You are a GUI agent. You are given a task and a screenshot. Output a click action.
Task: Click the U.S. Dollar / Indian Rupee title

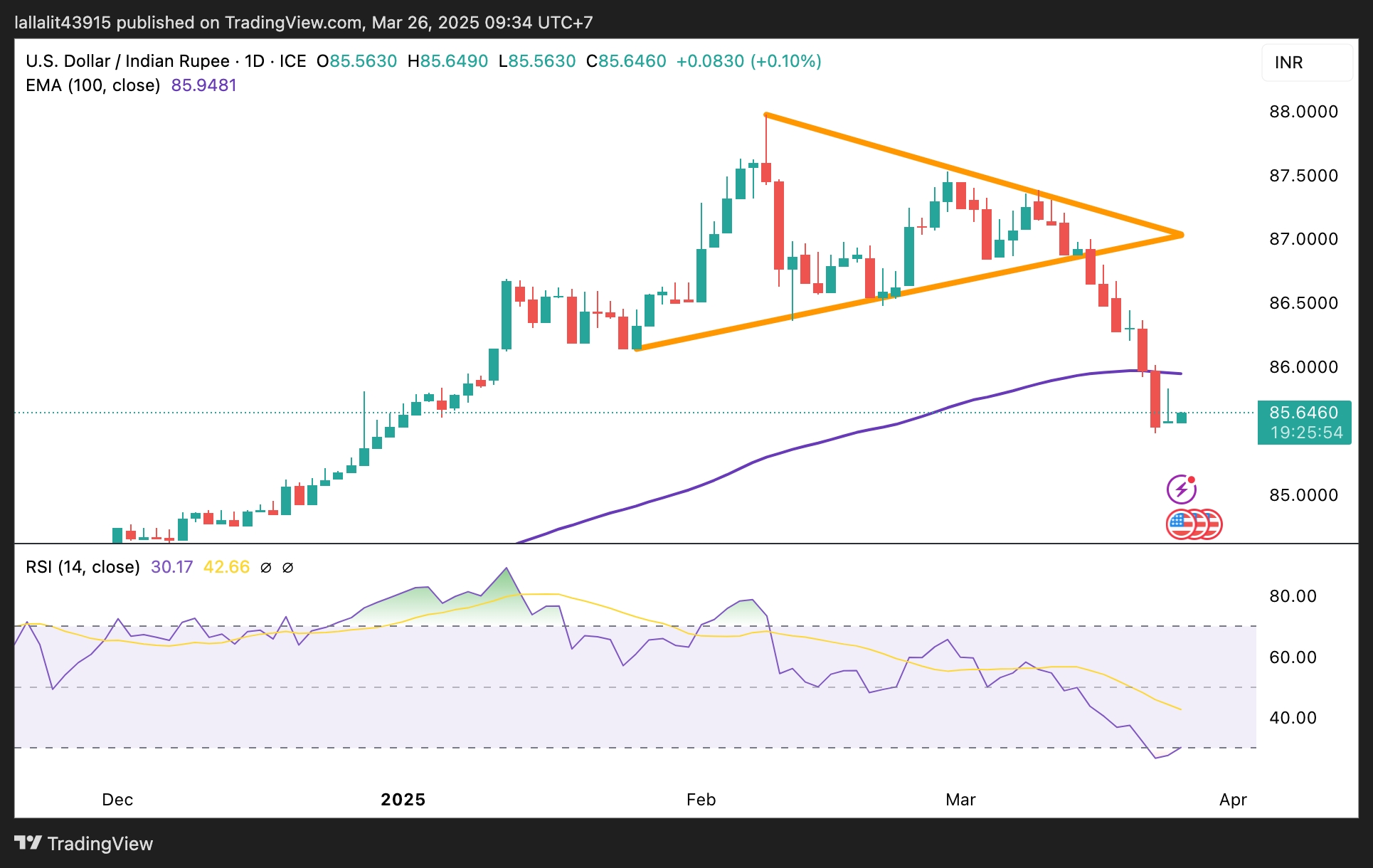(x=127, y=61)
